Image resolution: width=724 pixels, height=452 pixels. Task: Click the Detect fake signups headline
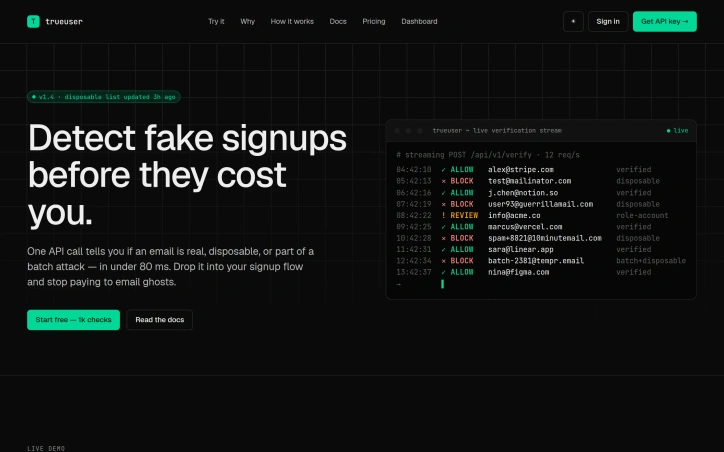[x=187, y=175]
